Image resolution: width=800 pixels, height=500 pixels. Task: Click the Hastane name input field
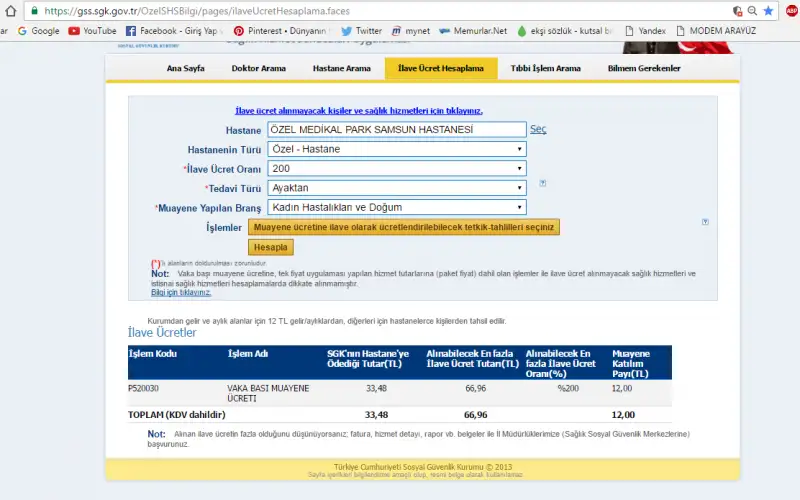396,129
